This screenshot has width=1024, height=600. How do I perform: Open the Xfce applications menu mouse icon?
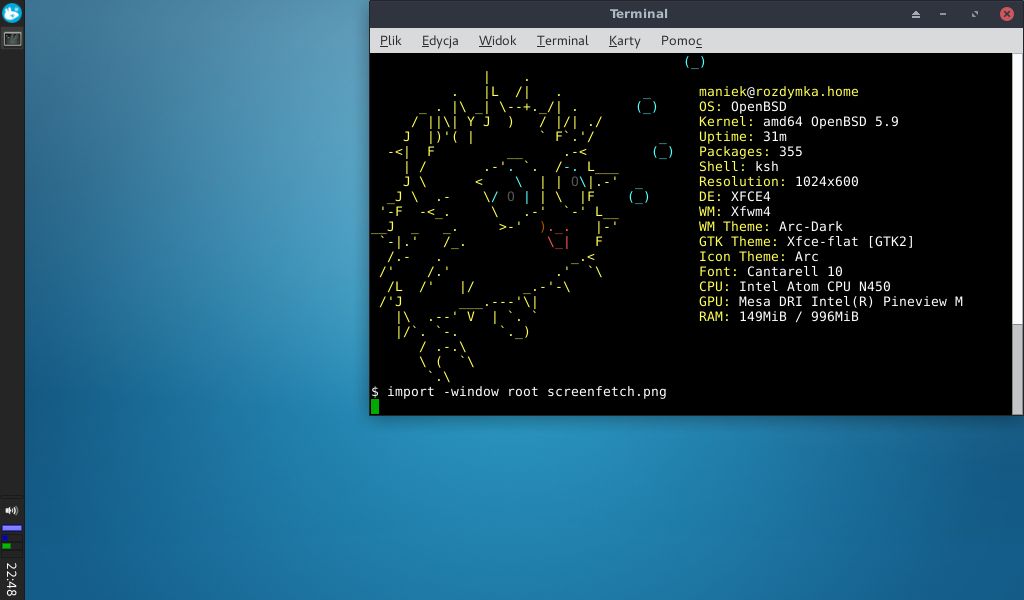[12, 12]
